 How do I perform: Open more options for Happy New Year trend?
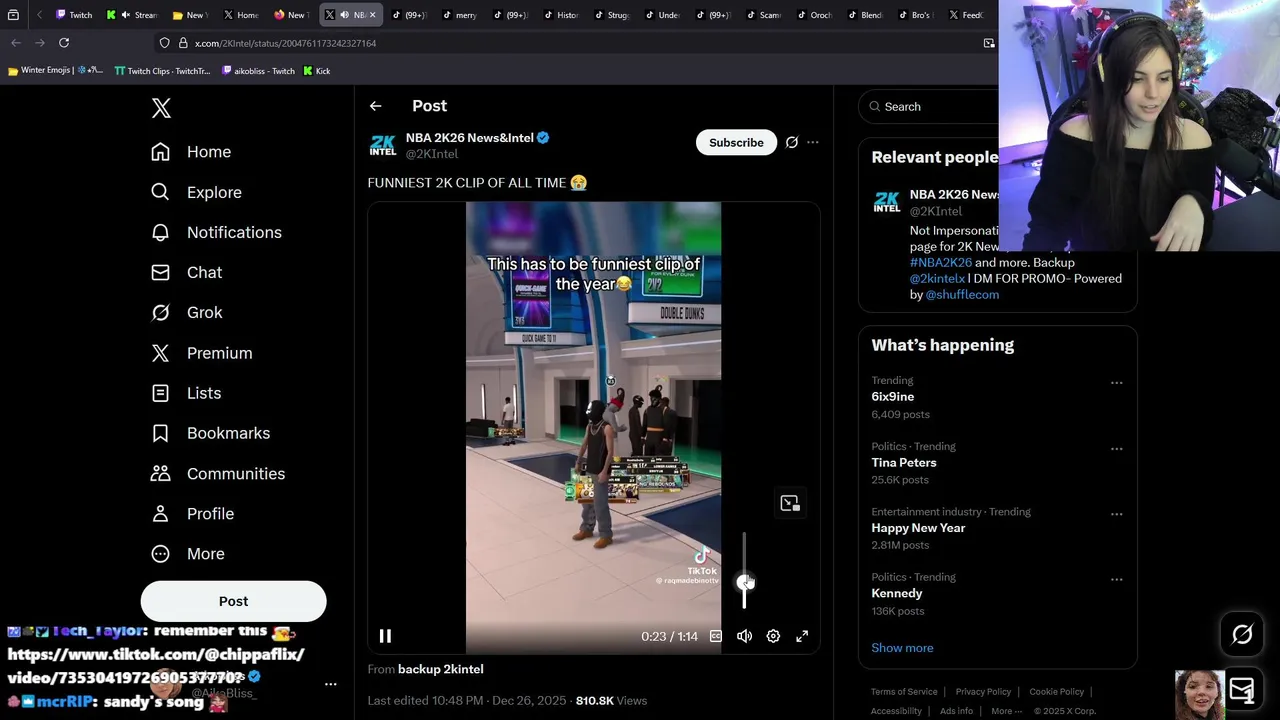[1116, 514]
